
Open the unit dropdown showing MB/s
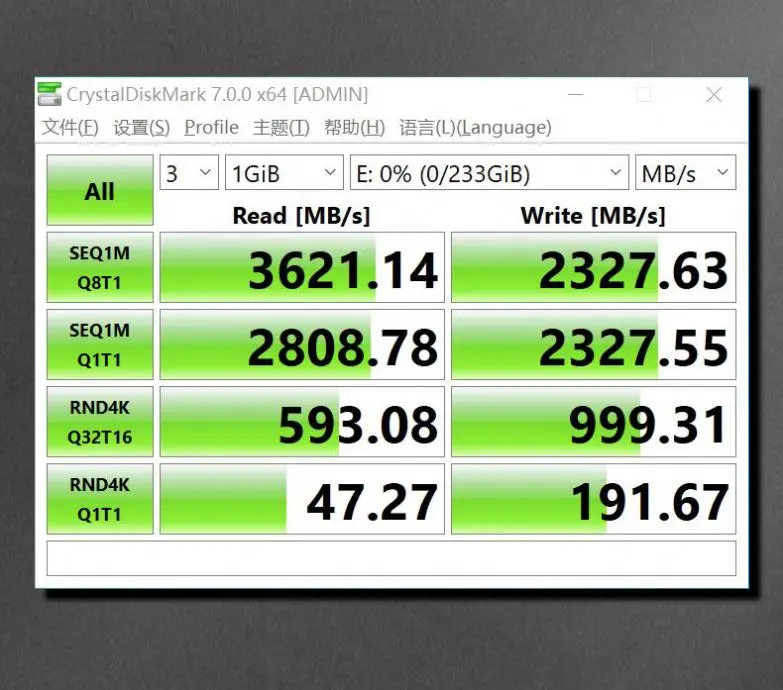pyautogui.click(x=686, y=173)
